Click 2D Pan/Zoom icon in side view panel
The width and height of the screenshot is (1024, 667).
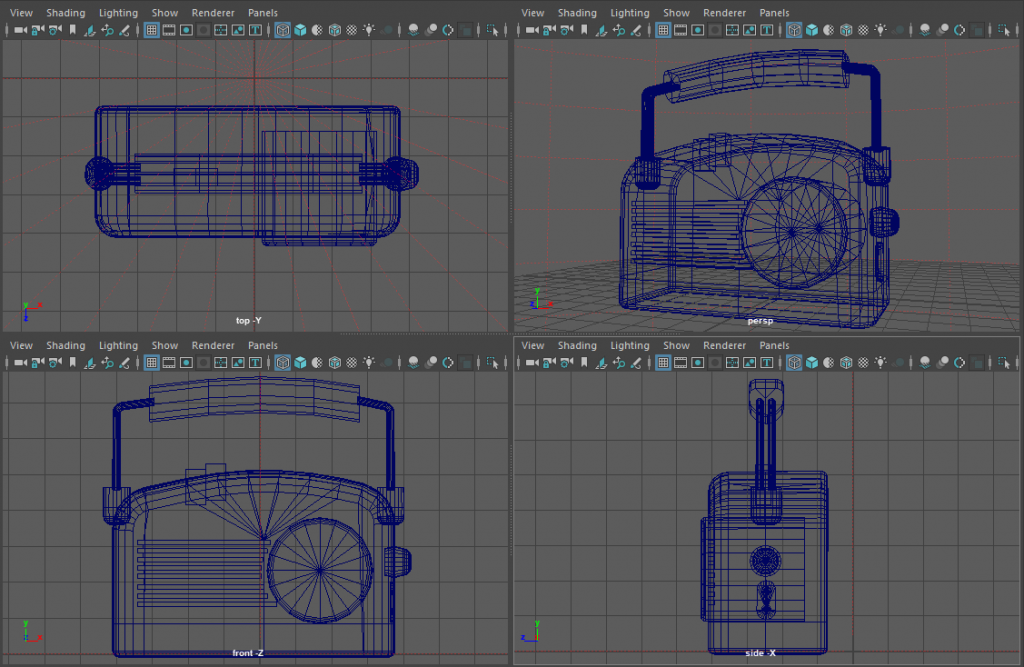619,363
